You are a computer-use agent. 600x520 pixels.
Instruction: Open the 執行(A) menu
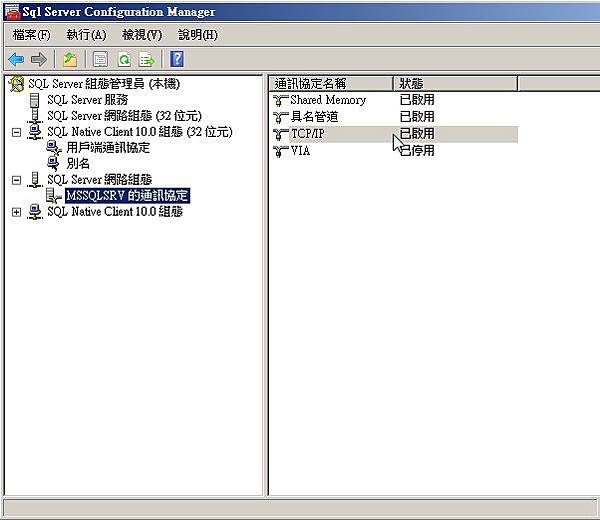point(86,35)
